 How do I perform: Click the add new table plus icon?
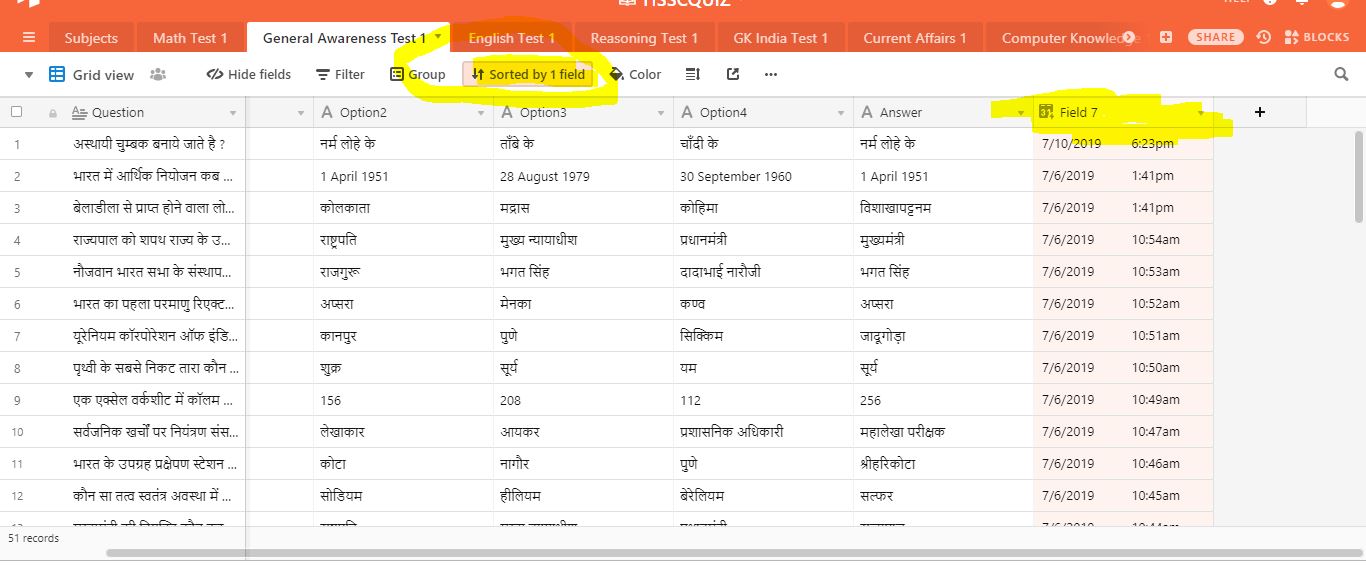[1166, 38]
